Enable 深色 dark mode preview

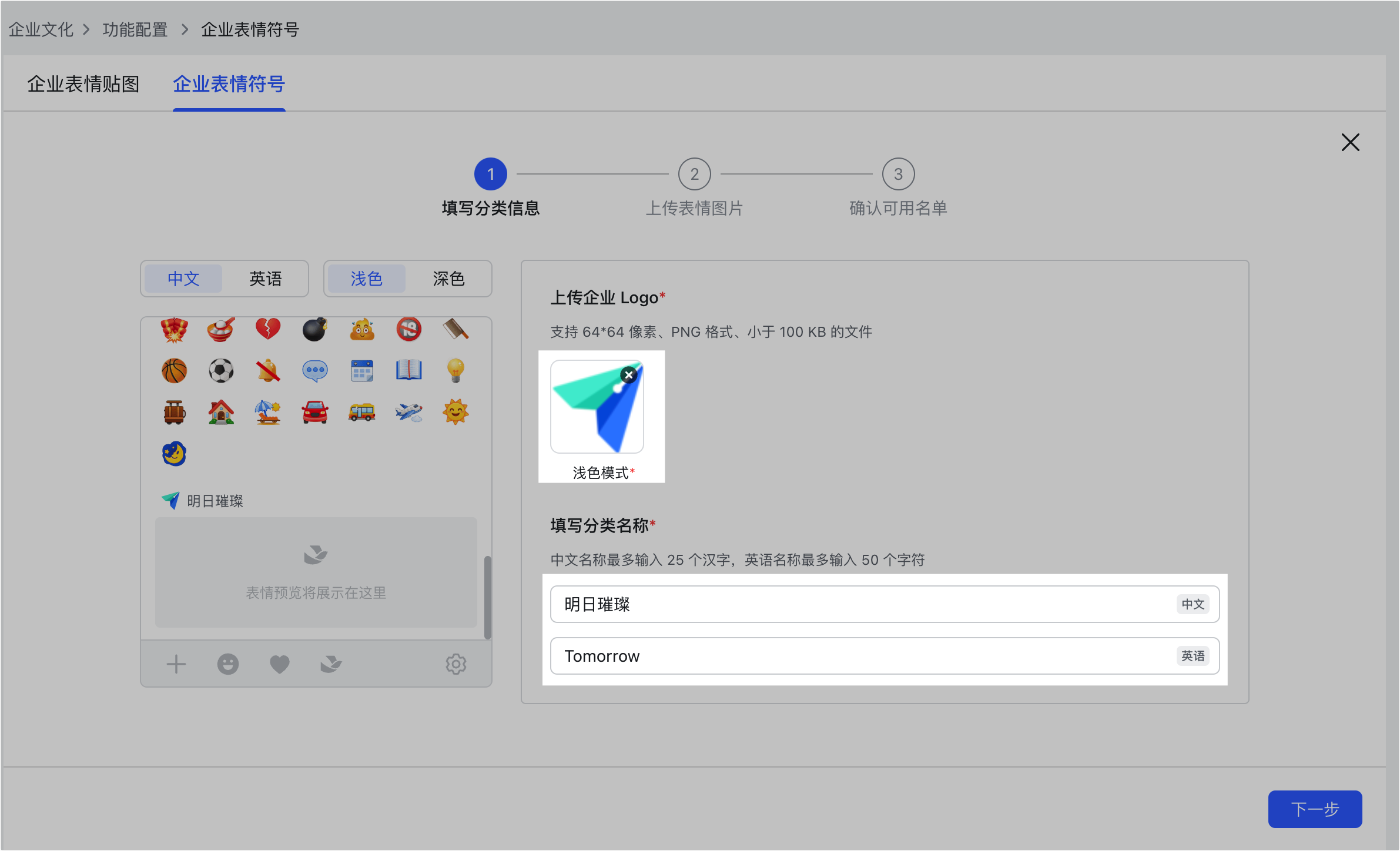click(x=448, y=279)
